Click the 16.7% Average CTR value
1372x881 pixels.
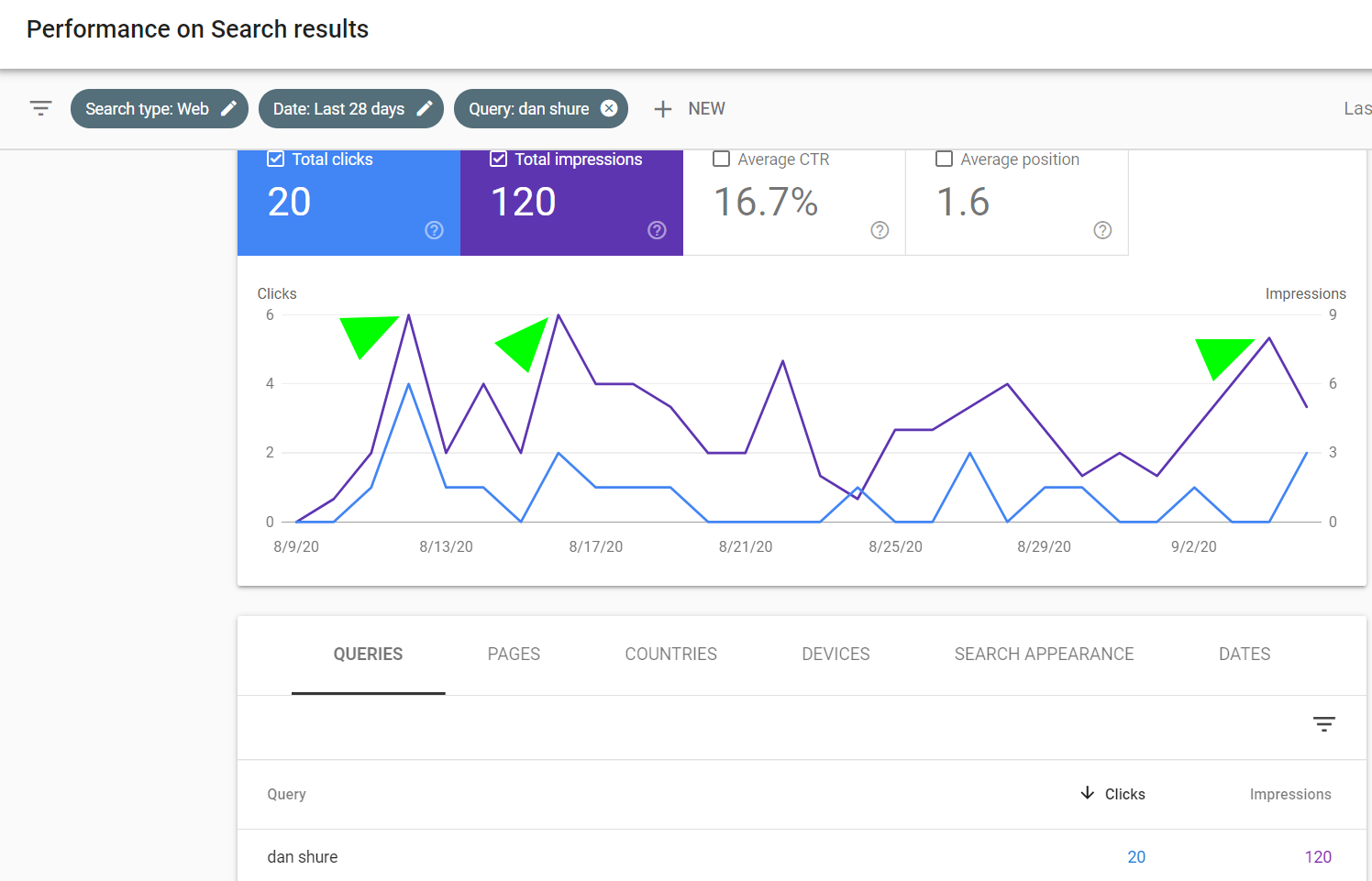pyautogui.click(x=766, y=202)
